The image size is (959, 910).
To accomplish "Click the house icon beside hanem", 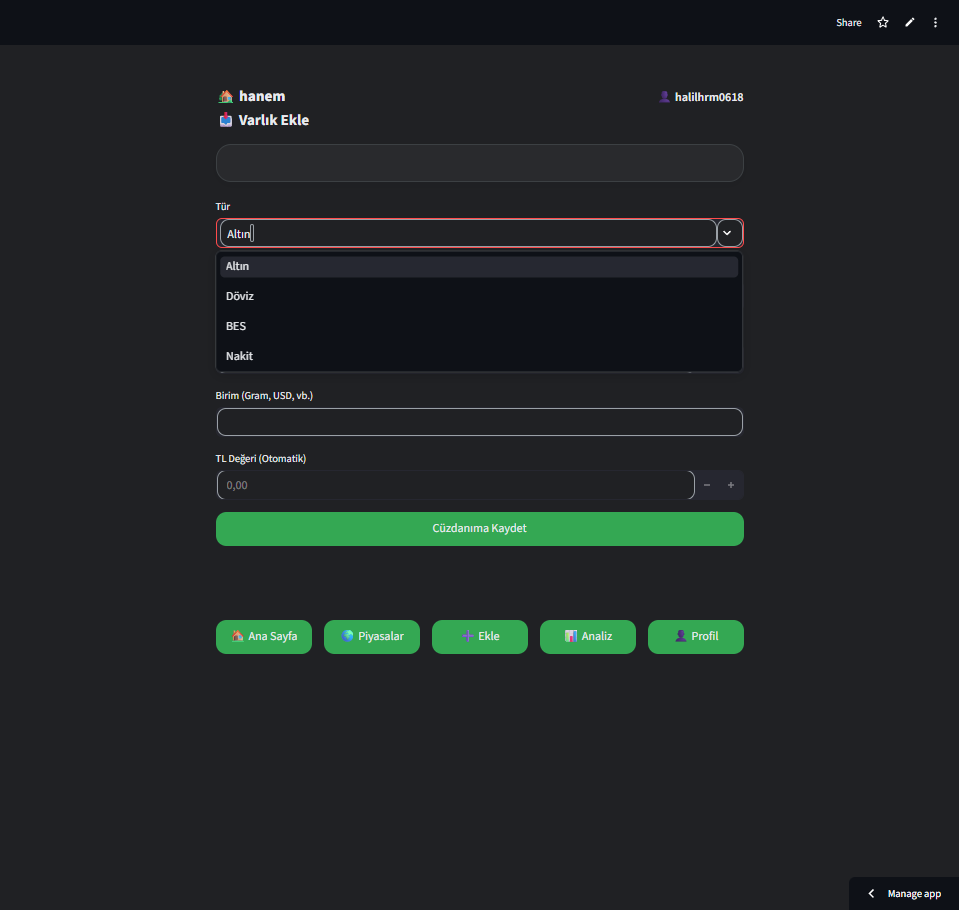I will (x=226, y=97).
